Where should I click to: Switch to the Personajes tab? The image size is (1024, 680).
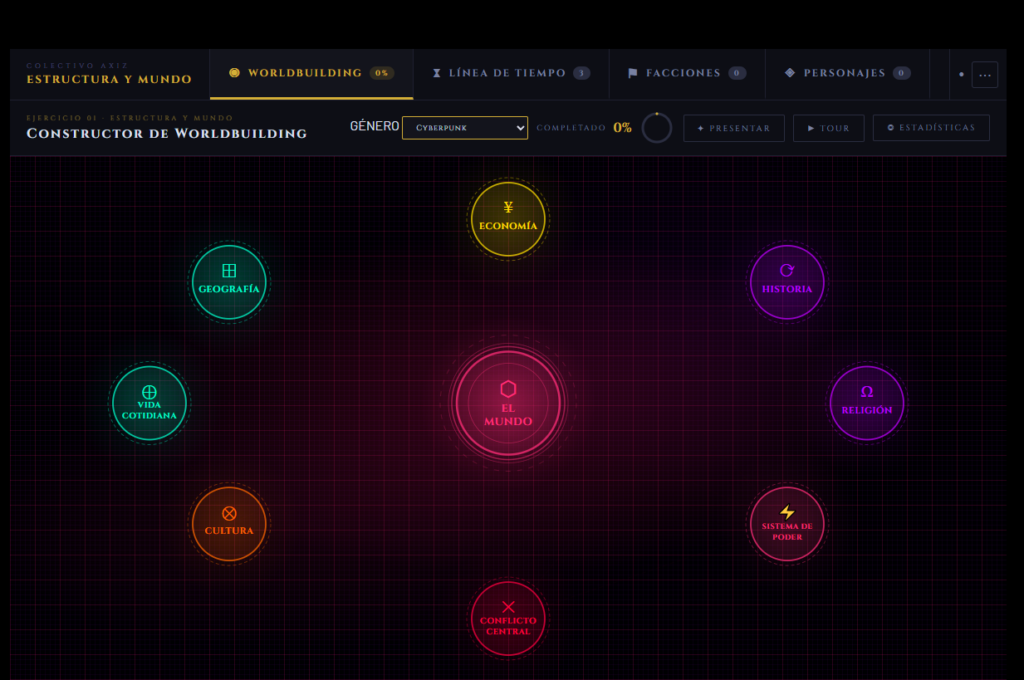[x=847, y=74]
